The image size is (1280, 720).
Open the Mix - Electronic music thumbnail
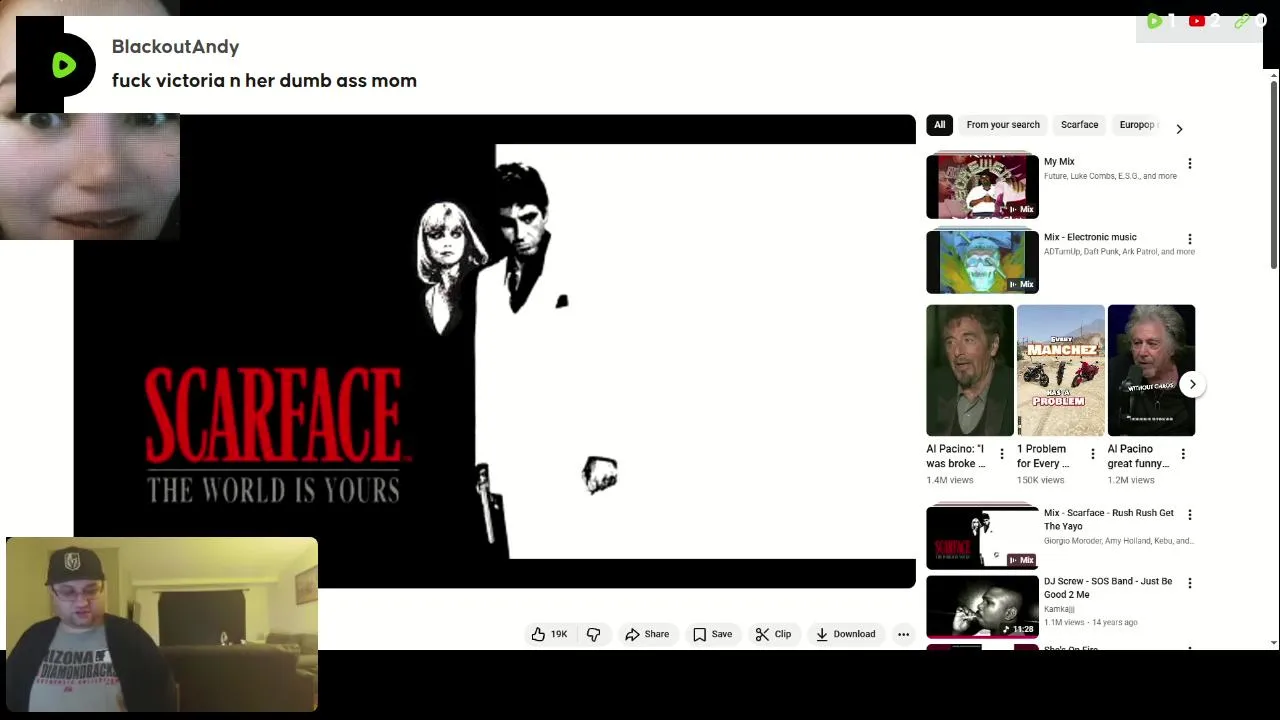coord(982,261)
